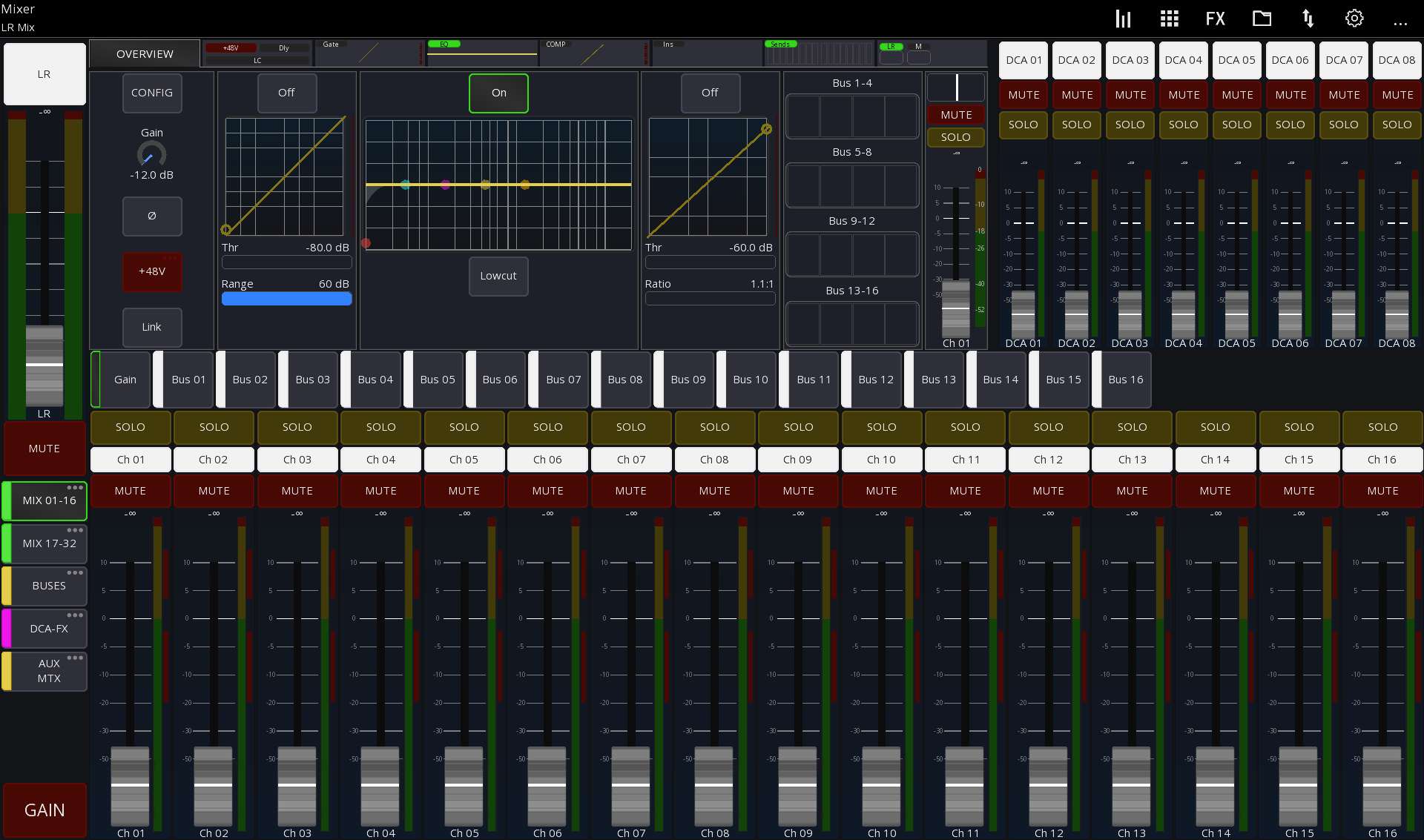
Task: Open the FX section
Action: (1216, 19)
